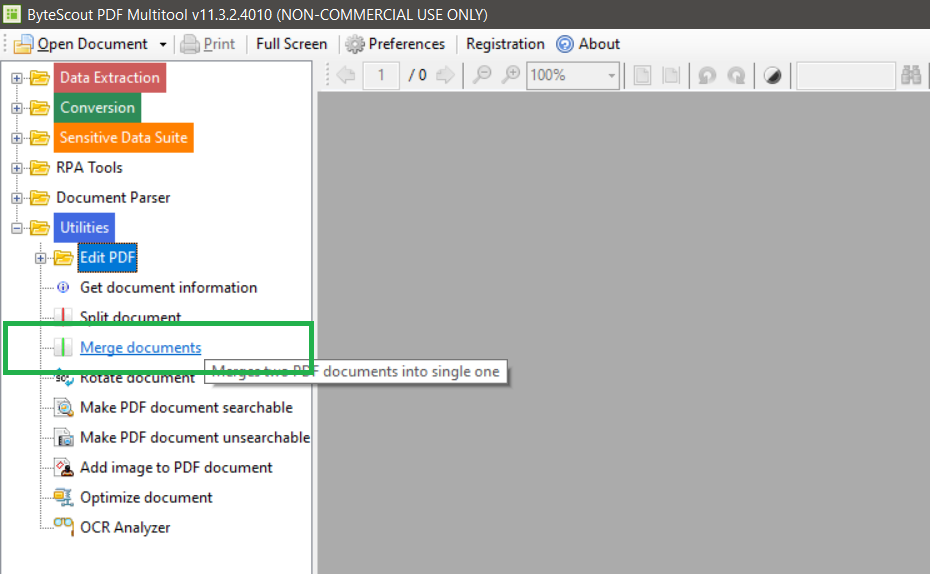Click the OCR Analyzer glasses icon

pos(63,525)
